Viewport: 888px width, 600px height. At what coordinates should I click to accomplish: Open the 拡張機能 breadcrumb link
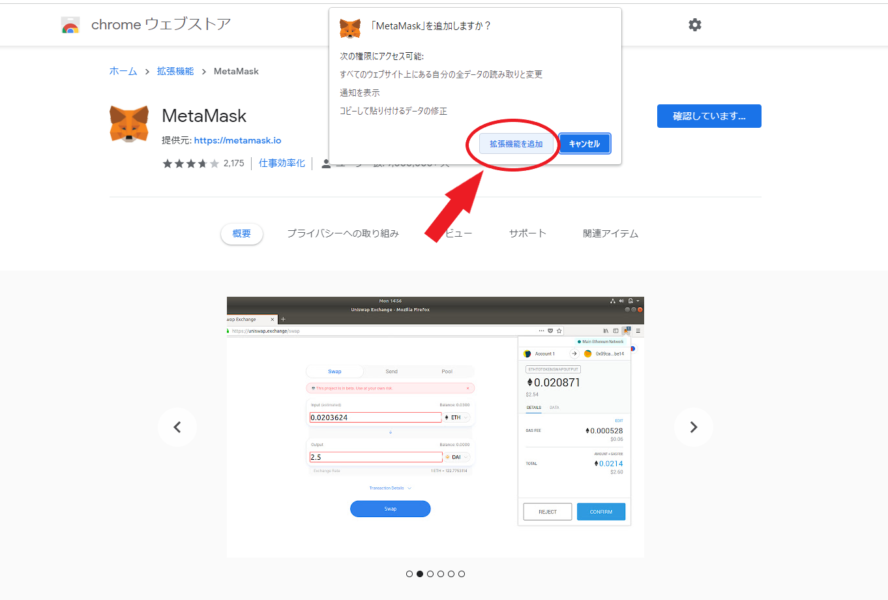(x=175, y=71)
